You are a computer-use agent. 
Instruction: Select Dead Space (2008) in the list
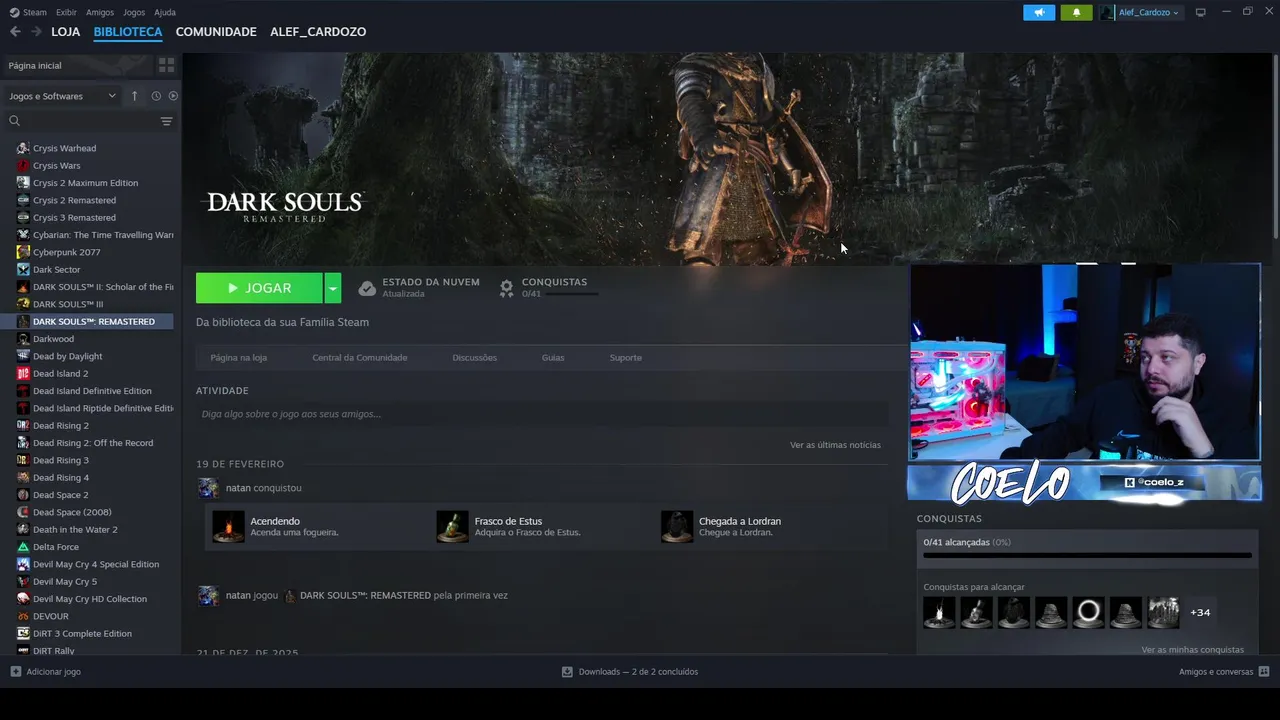tap(72, 512)
